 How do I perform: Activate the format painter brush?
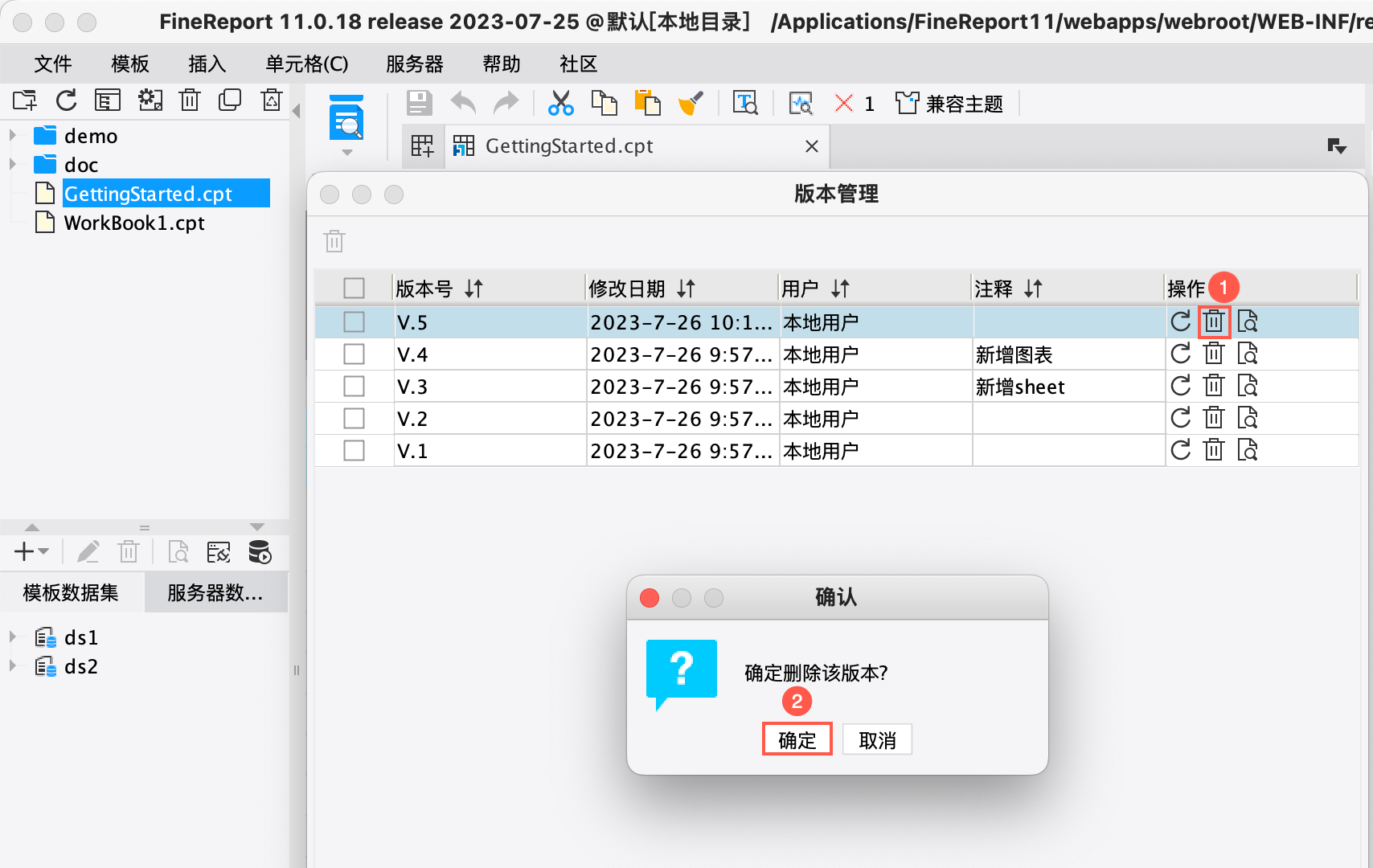click(x=691, y=103)
